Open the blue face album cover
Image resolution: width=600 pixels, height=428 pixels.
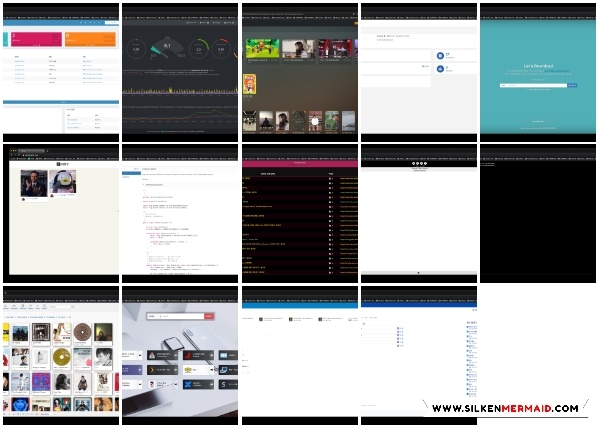pyautogui.click(x=20, y=405)
